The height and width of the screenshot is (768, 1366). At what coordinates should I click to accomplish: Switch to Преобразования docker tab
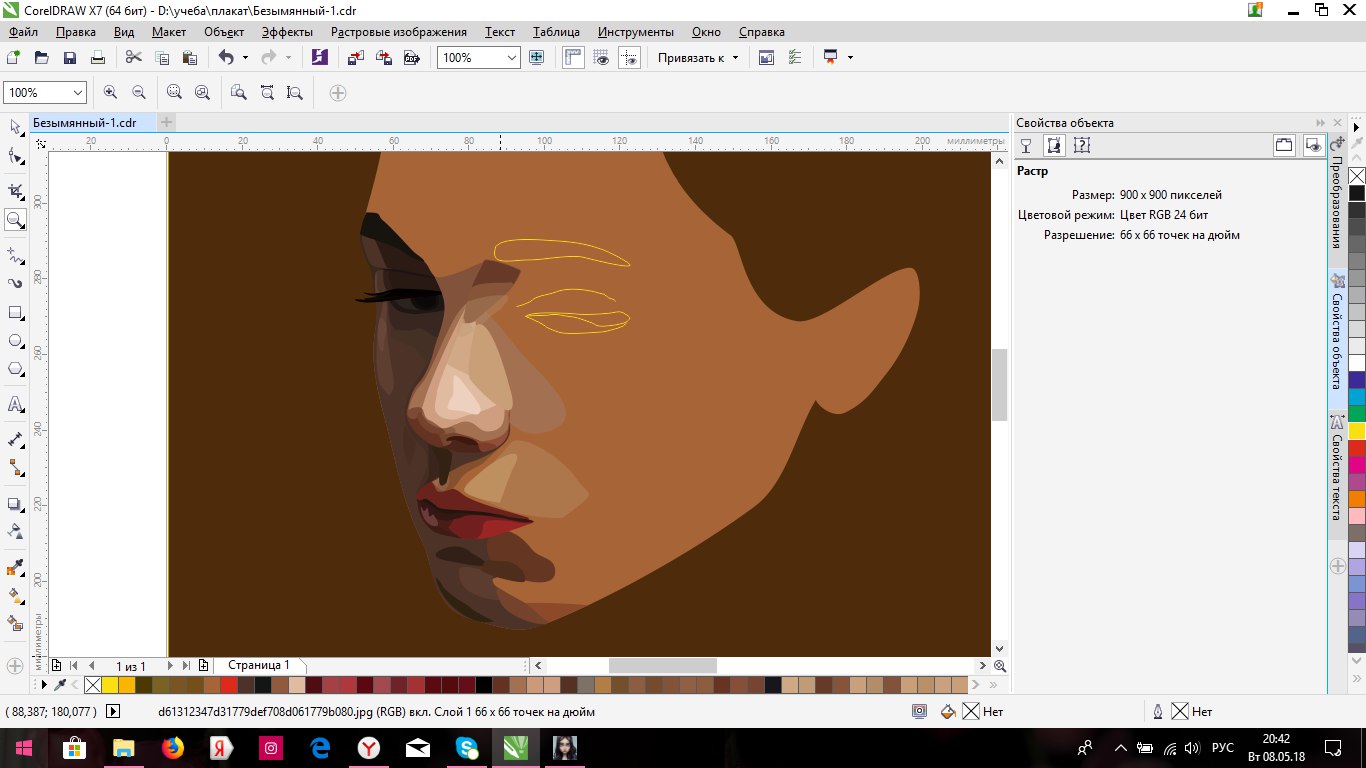click(x=1336, y=200)
